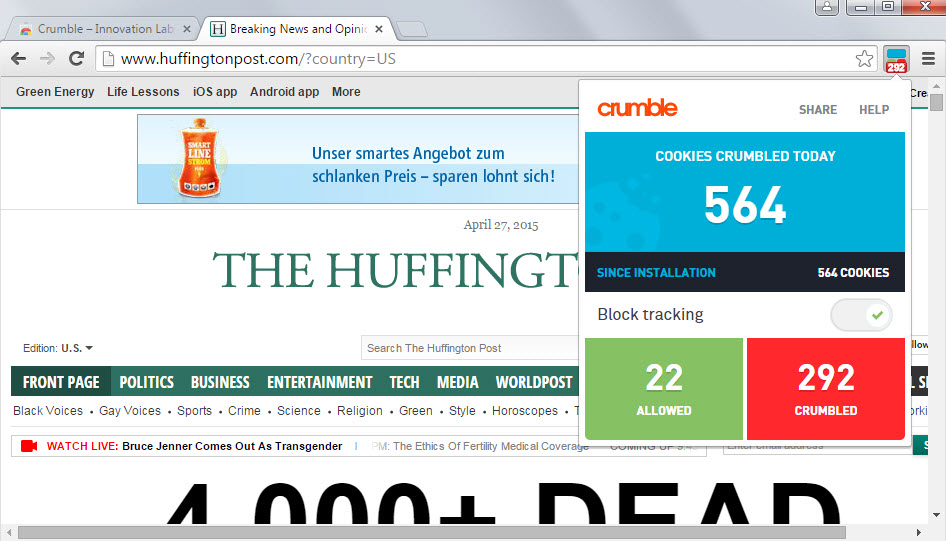Switch to Crumble – Innovation Lab tab

coord(104,29)
